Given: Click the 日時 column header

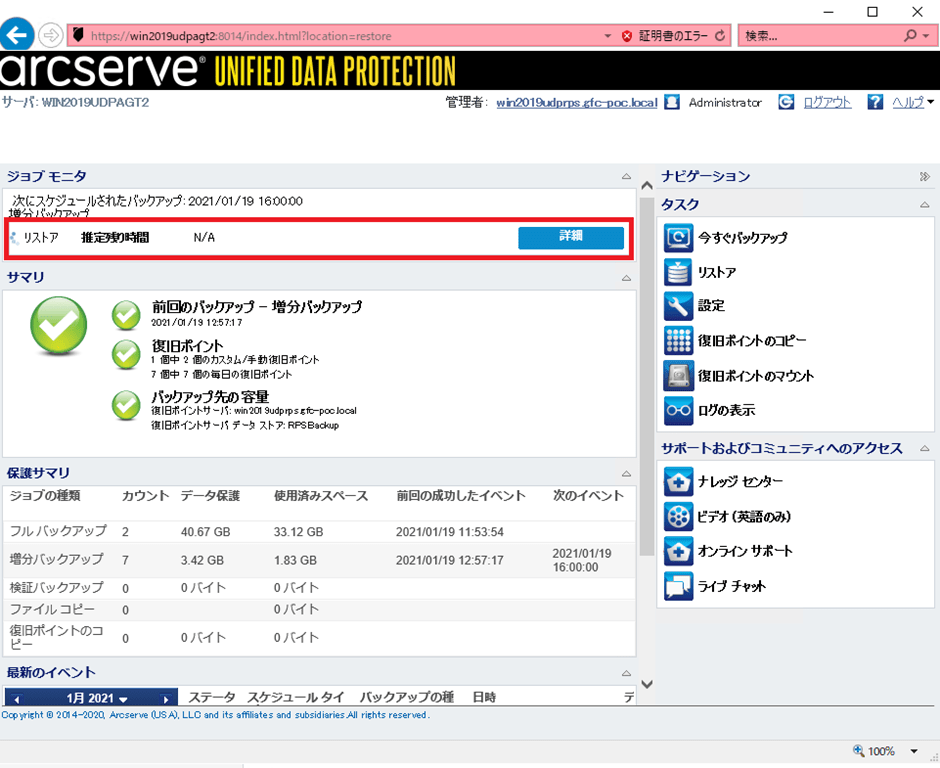Looking at the screenshot, I should click(484, 697).
